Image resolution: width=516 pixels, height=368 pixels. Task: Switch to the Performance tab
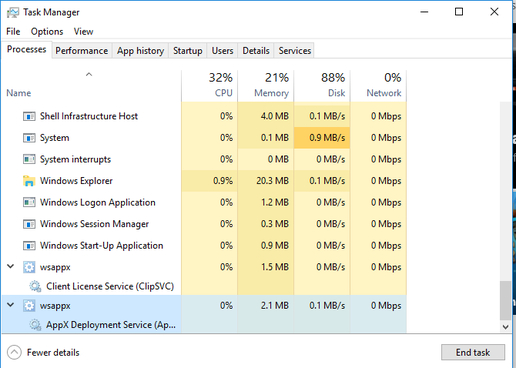(82, 51)
